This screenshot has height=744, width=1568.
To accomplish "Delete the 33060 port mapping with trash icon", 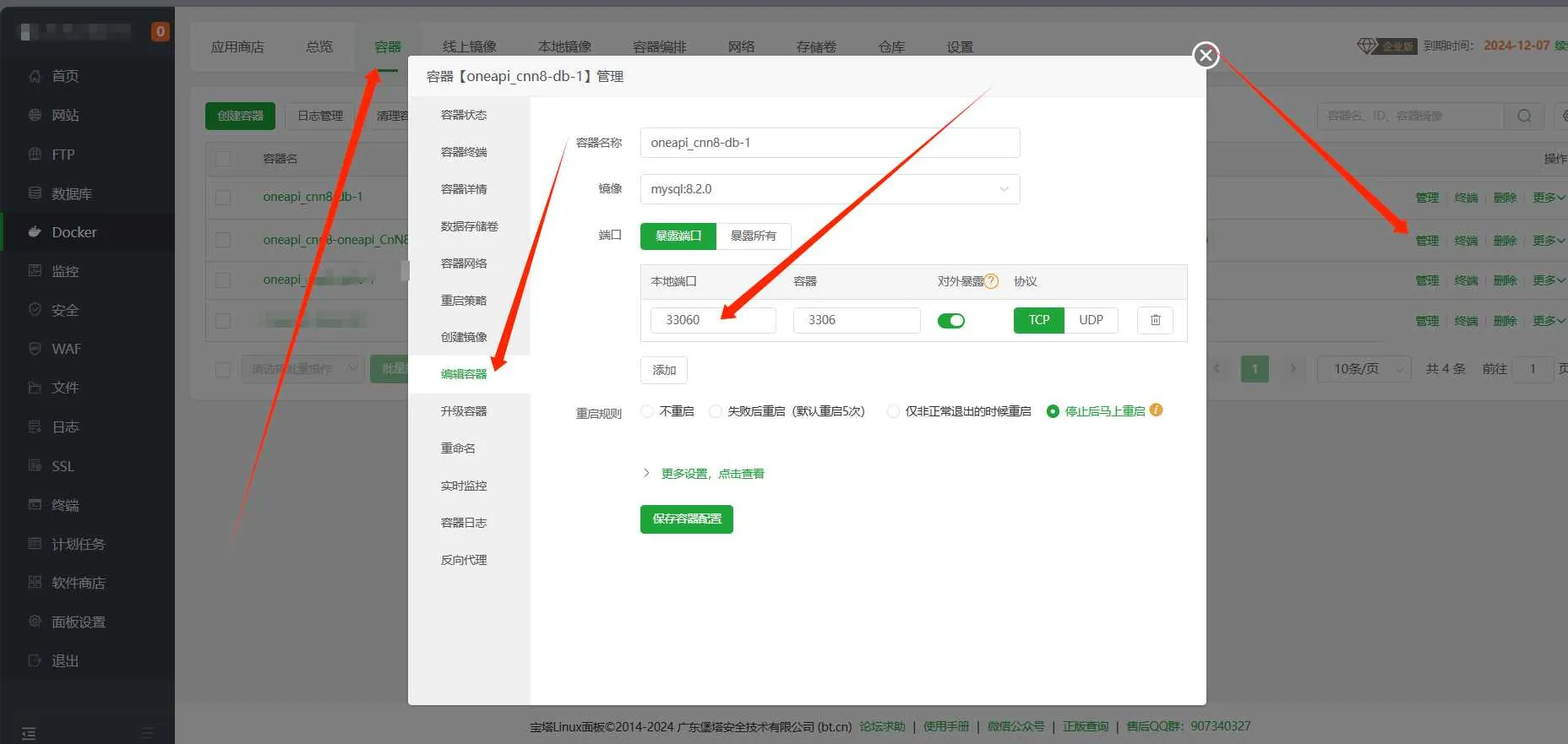I will point(1155,320).
